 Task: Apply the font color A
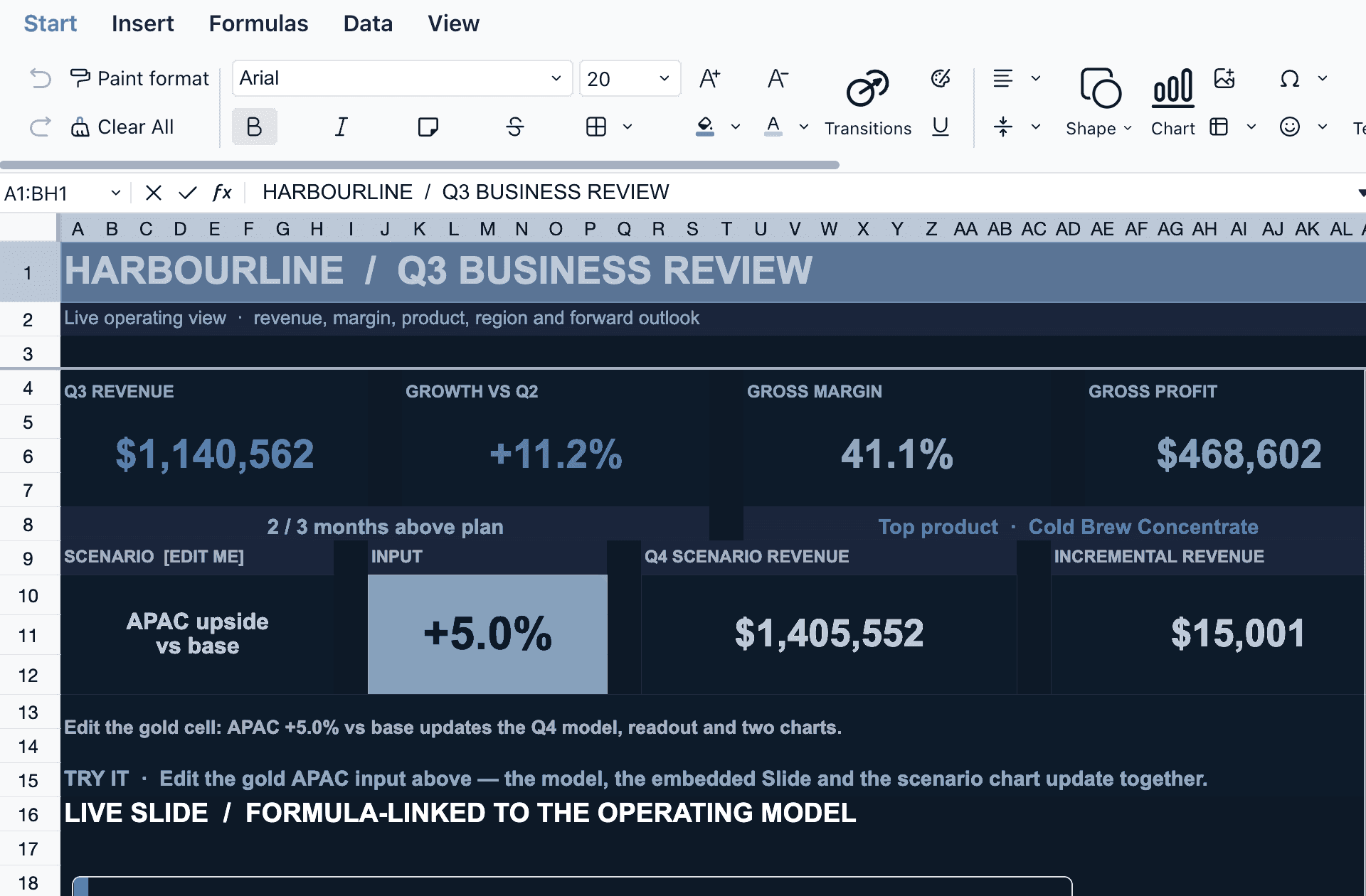tap(773, 127)
